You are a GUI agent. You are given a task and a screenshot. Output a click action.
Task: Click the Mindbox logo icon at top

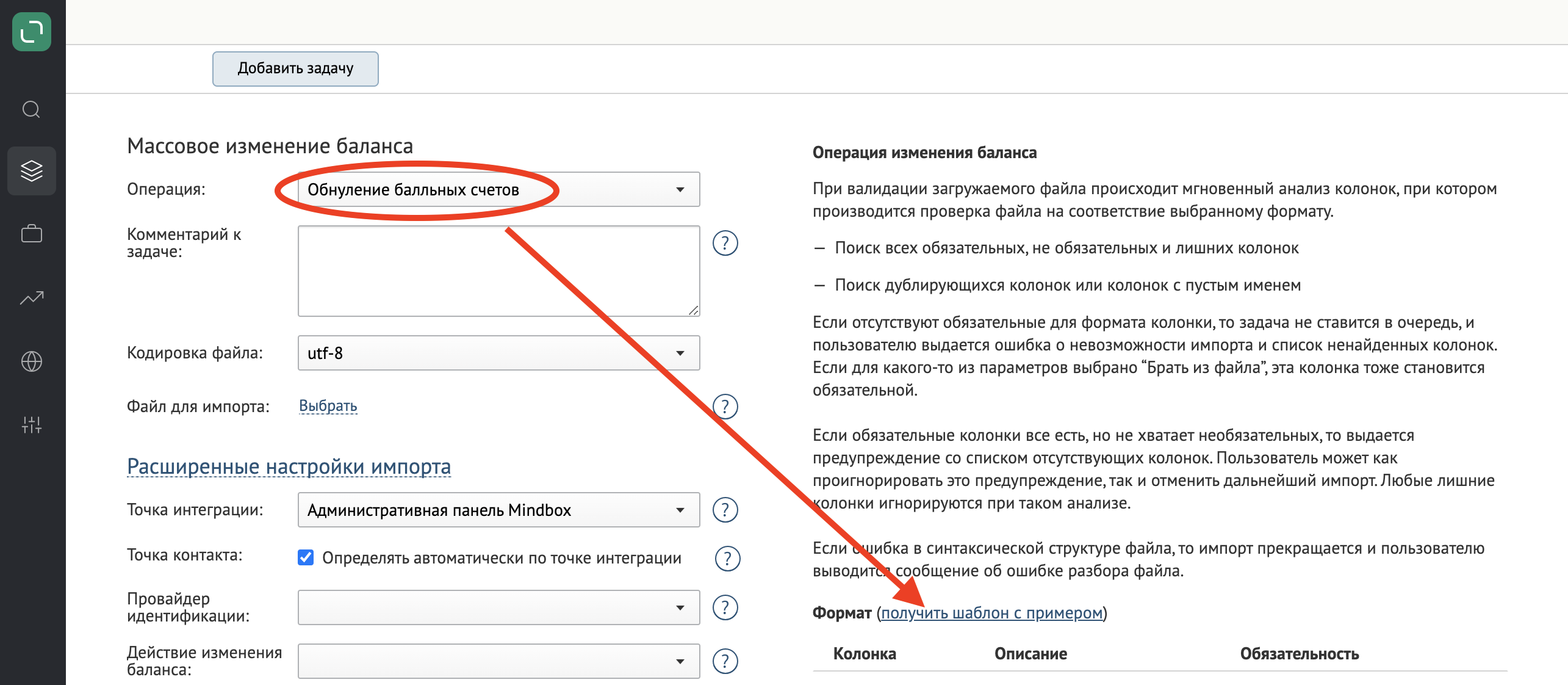30,30
